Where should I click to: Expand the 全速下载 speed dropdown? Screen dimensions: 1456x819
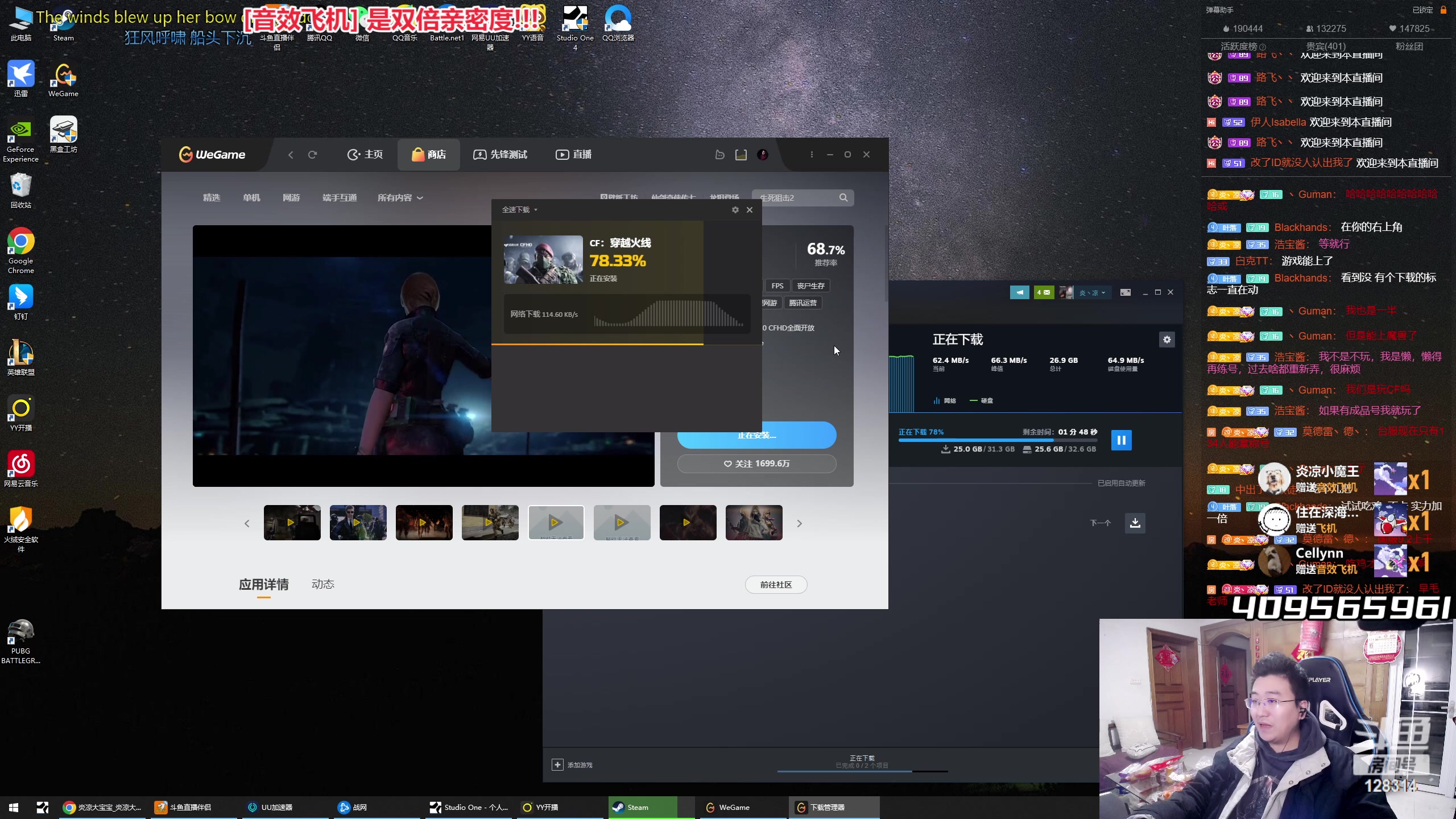click(x=519, y=210)
